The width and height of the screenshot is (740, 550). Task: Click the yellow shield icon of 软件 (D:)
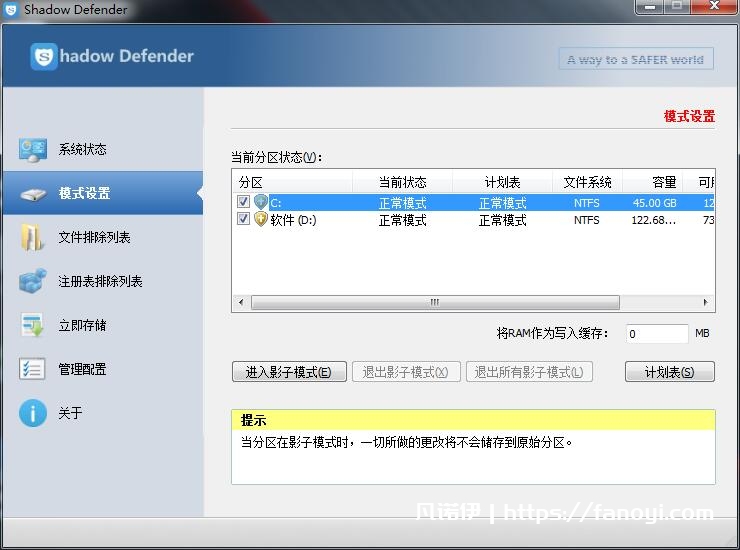[x=261, y=219]
